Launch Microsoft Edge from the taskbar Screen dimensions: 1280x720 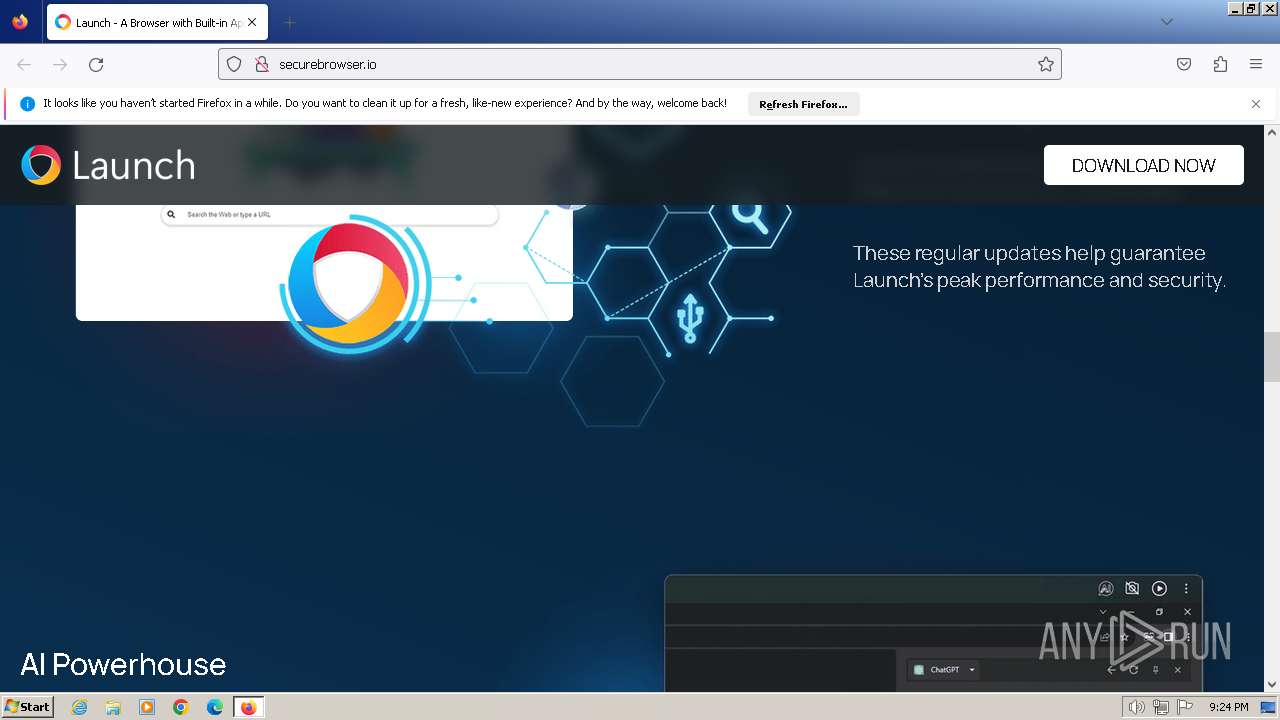coord(215,707)
